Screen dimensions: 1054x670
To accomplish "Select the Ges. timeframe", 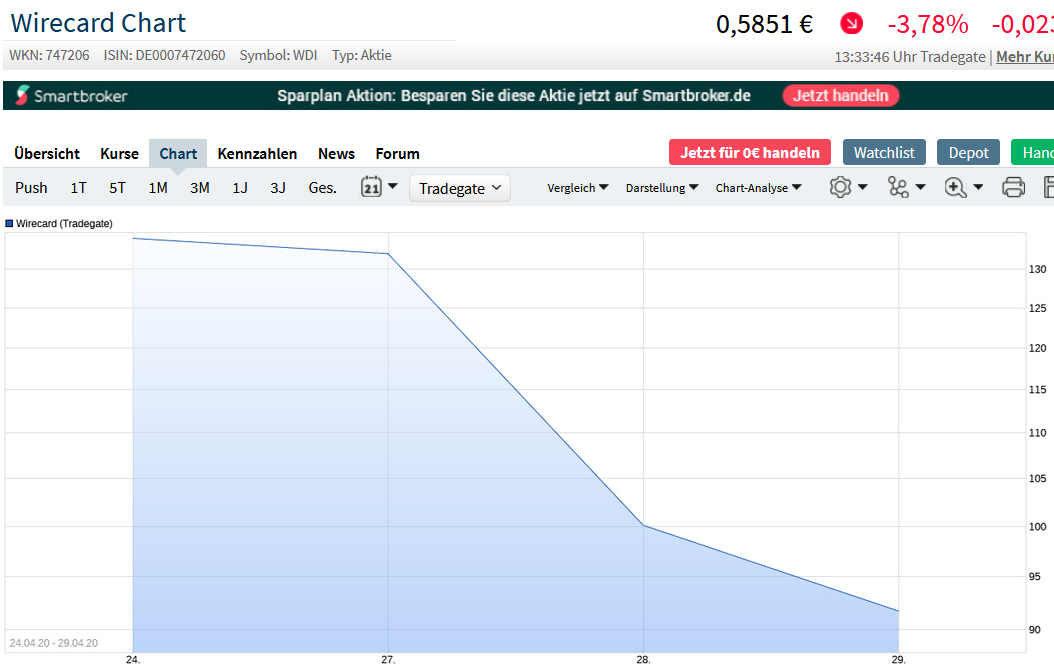I will click(322, 187).
